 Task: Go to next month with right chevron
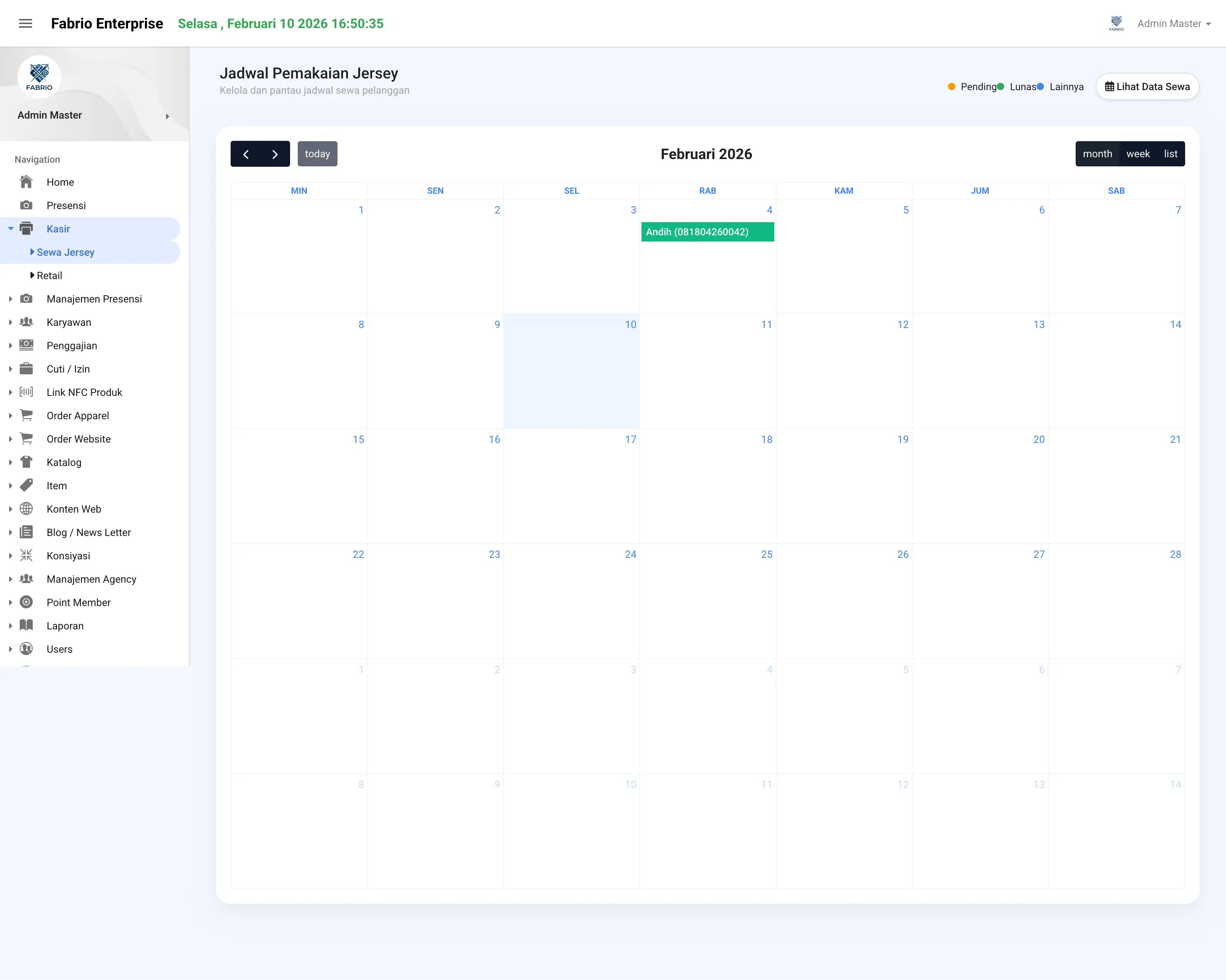tap(275, 154)
